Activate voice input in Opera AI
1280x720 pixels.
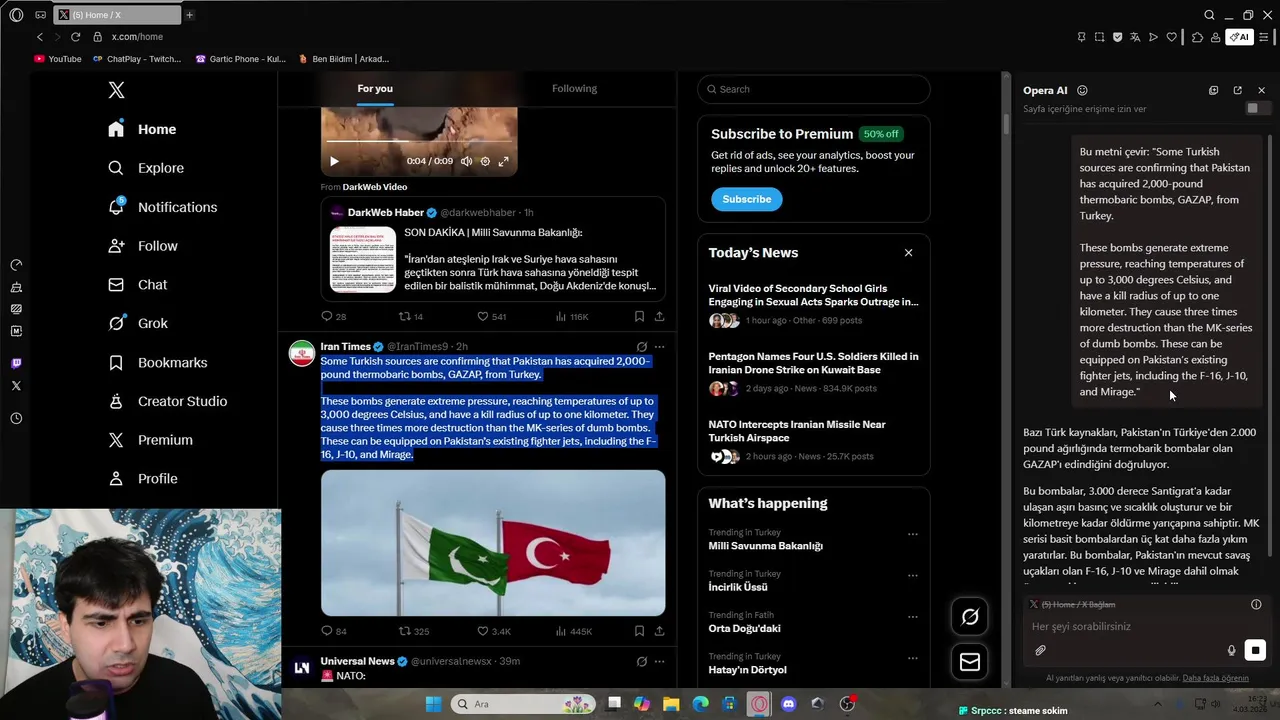pyautogui.click(x=1231, y=651)
